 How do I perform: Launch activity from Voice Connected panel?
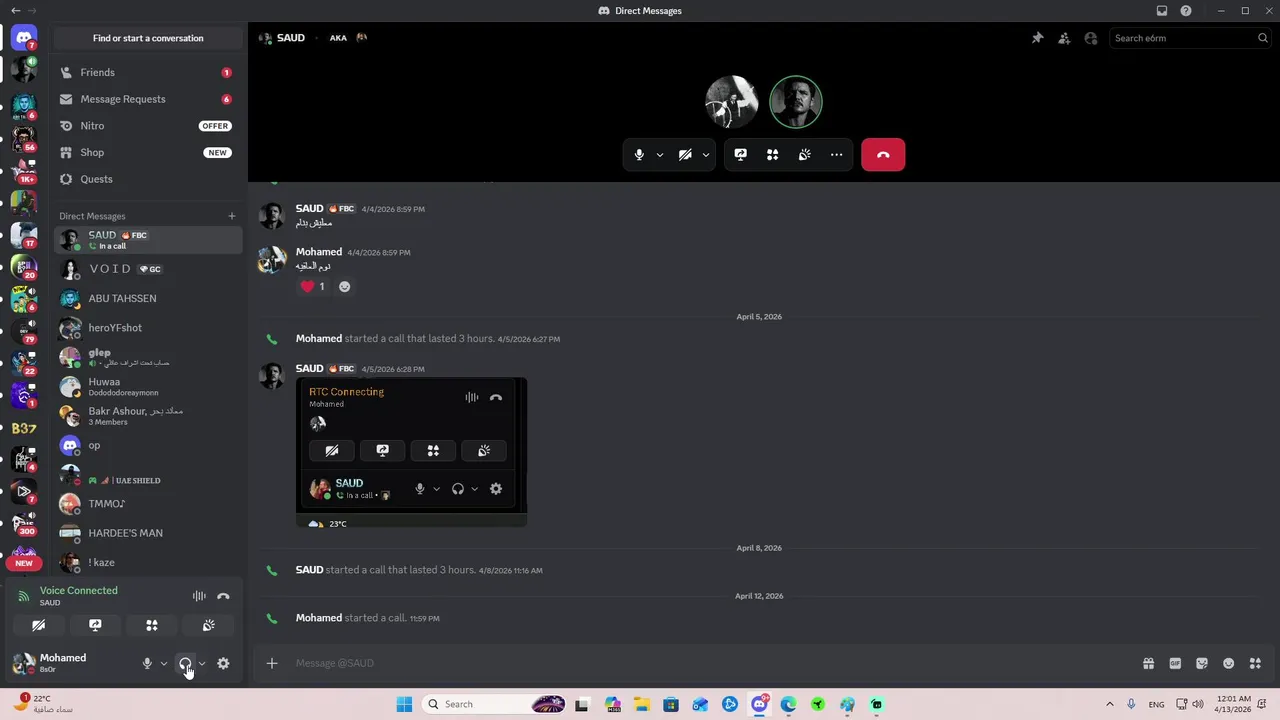pyautogui.click(x=152, y=625)
